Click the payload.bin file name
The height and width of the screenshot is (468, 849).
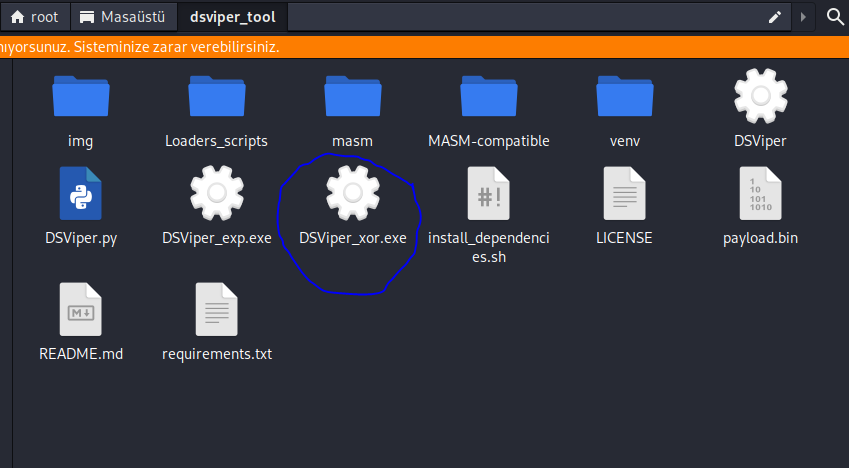point(761,238)
